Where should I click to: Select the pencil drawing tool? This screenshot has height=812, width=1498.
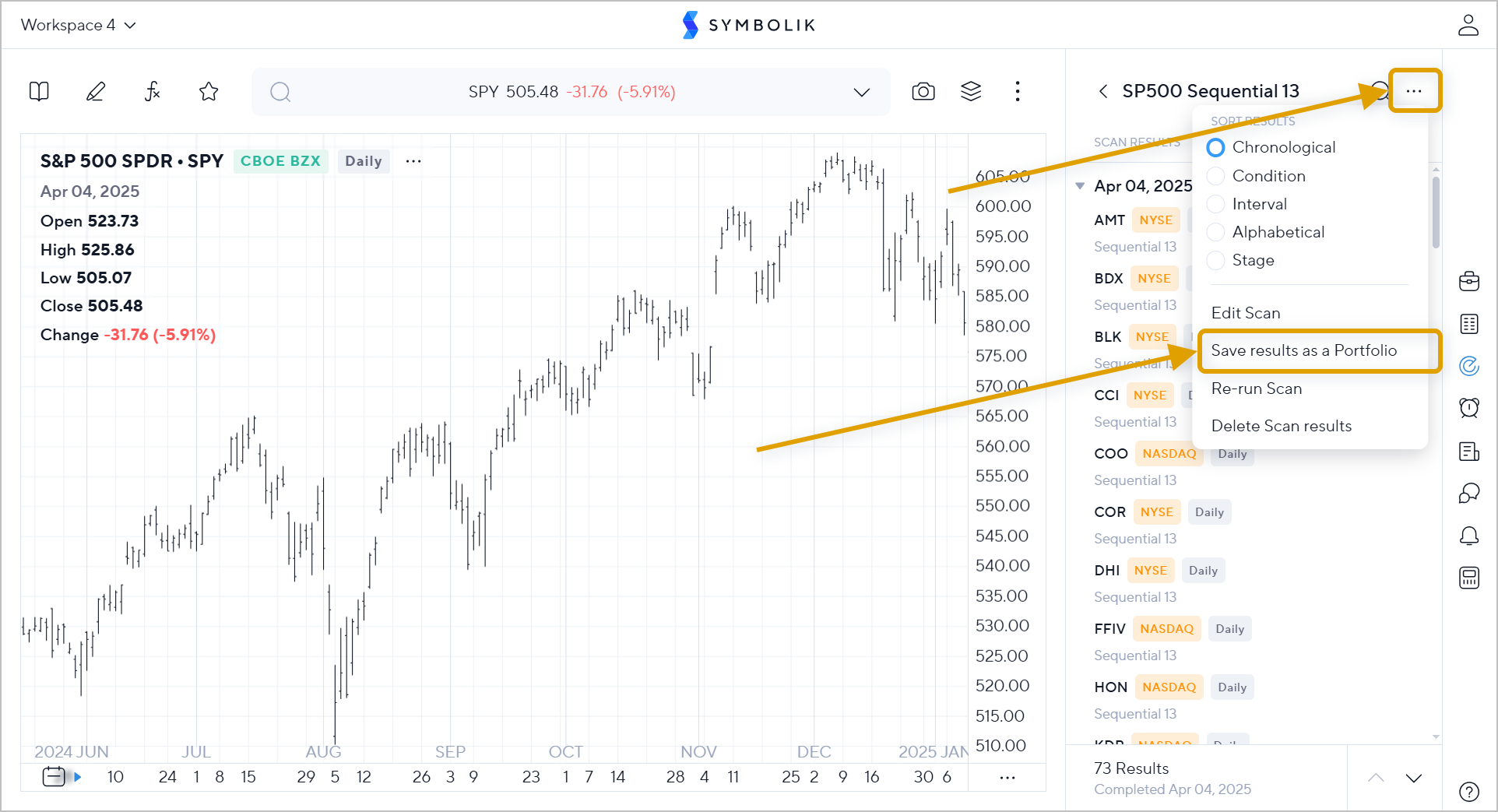(95, 92)
